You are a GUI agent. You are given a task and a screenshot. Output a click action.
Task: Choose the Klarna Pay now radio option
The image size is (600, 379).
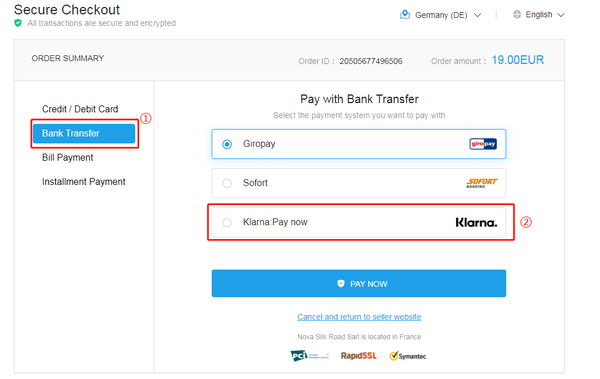(227, 222)
